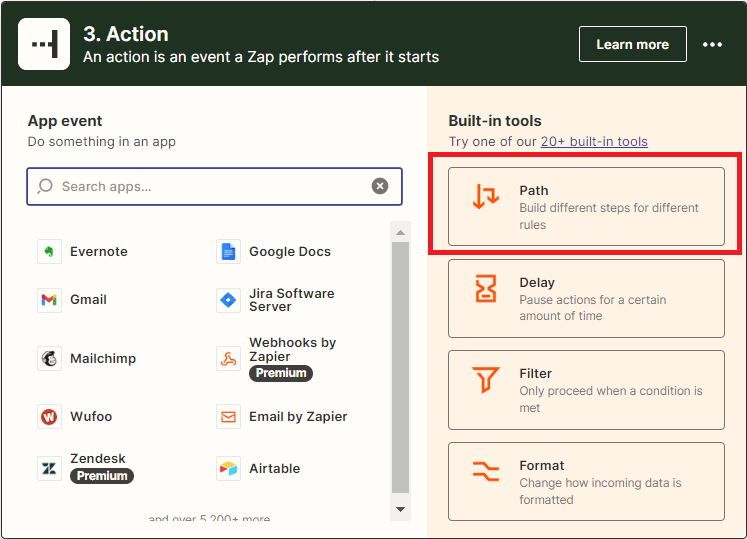Select the Jira Software Server icon
The width and height of the screenshot is (747, 539).
tap(228, 300)
